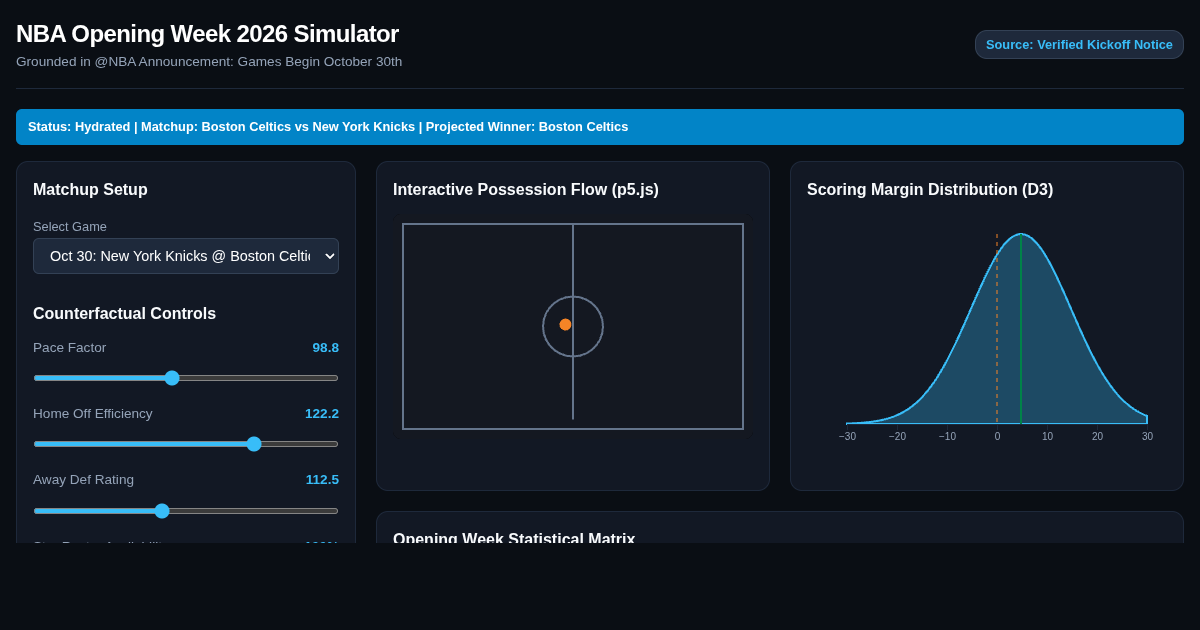Click the Pace Factor value 98.8

326,348
